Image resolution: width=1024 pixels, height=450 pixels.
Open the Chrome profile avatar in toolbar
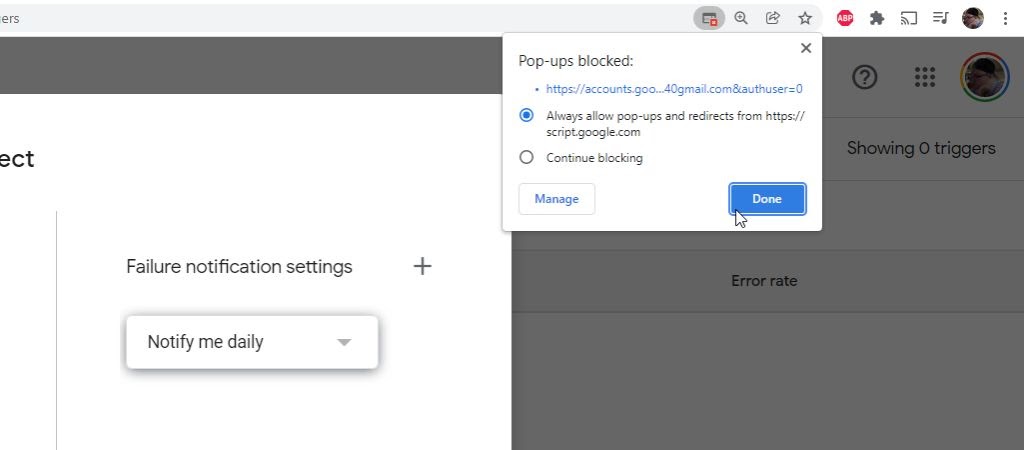pyautogui.click(x=973, y=18)
